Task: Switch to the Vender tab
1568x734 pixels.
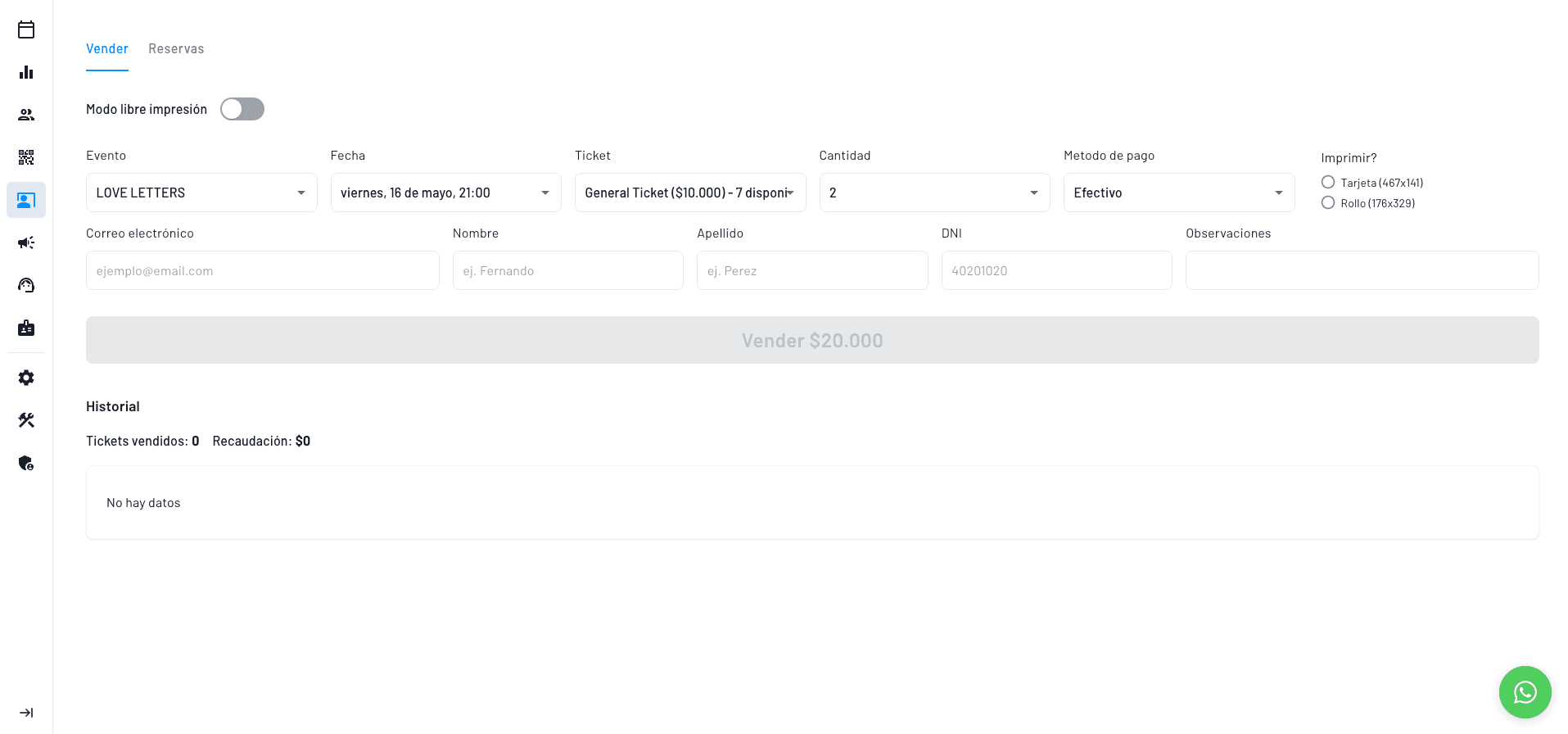Action: [x=107, y=48]
